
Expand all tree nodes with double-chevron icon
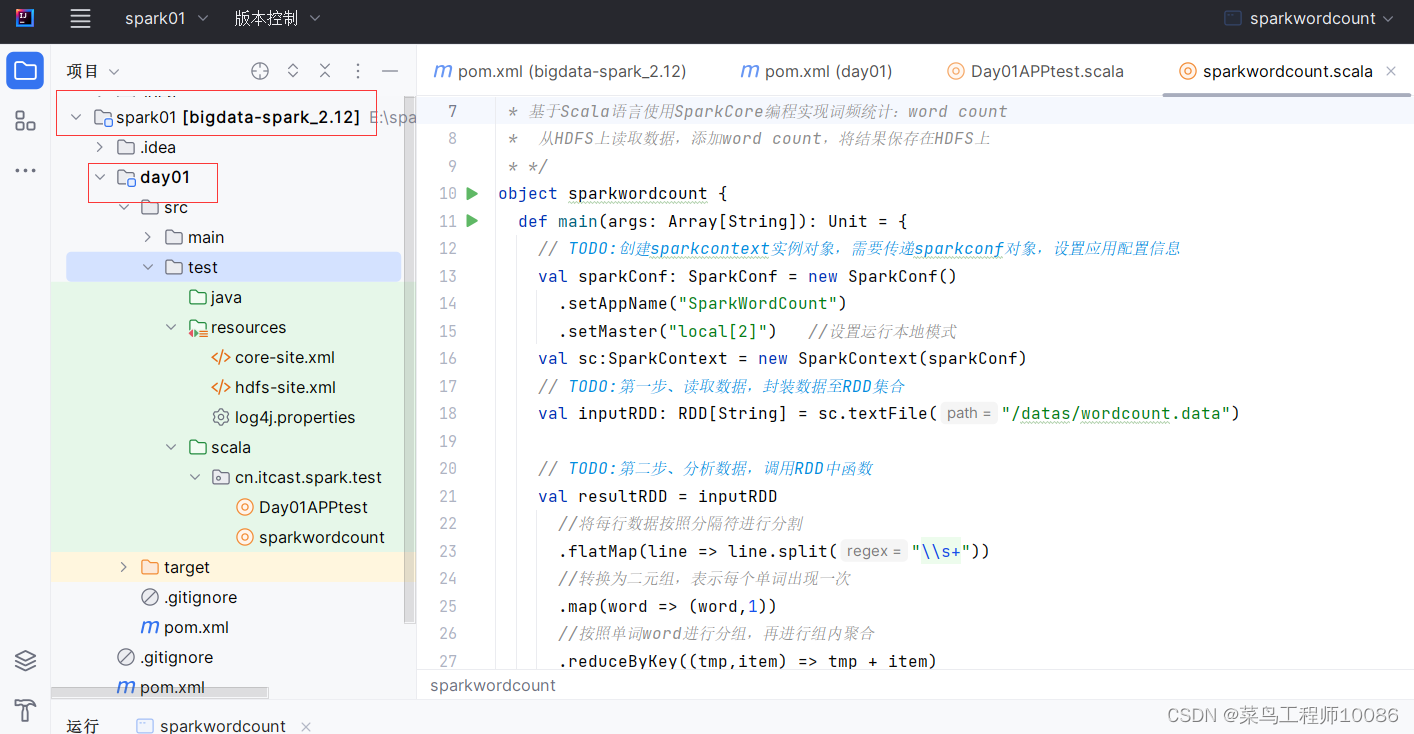coord(291,71)
